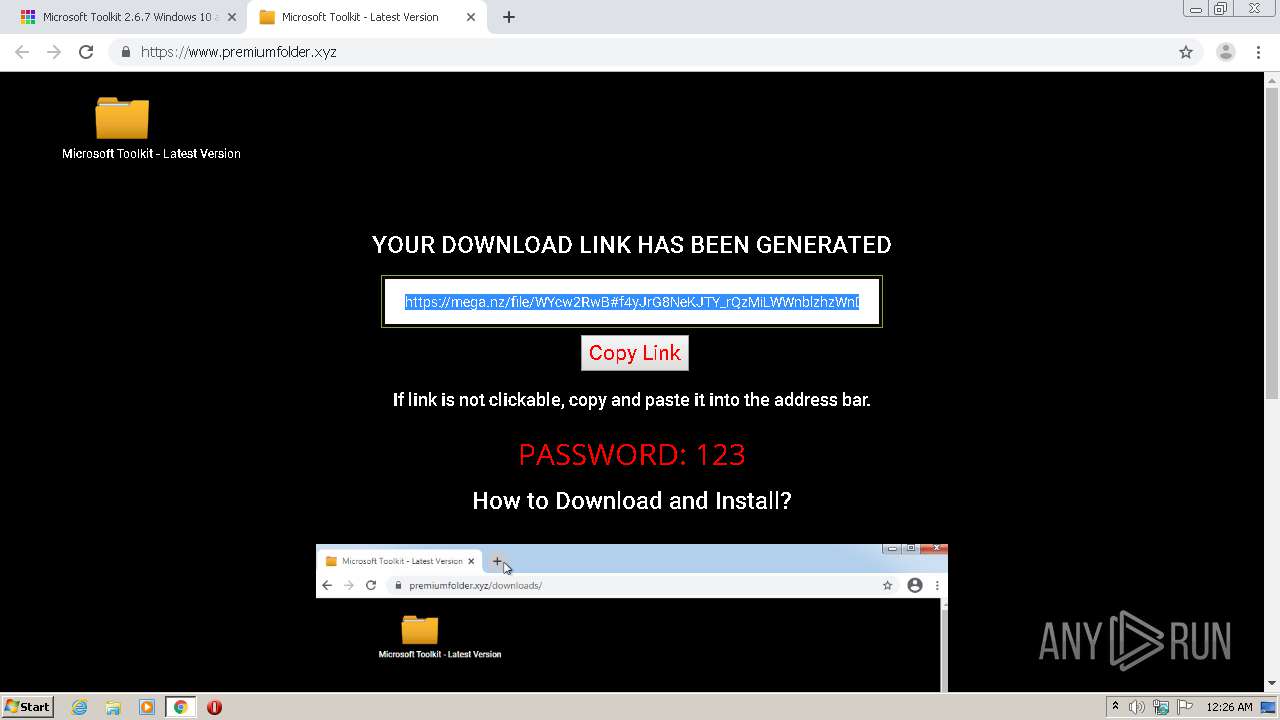Open a new browser tab
1280x720 pixels.
[509, 17]
